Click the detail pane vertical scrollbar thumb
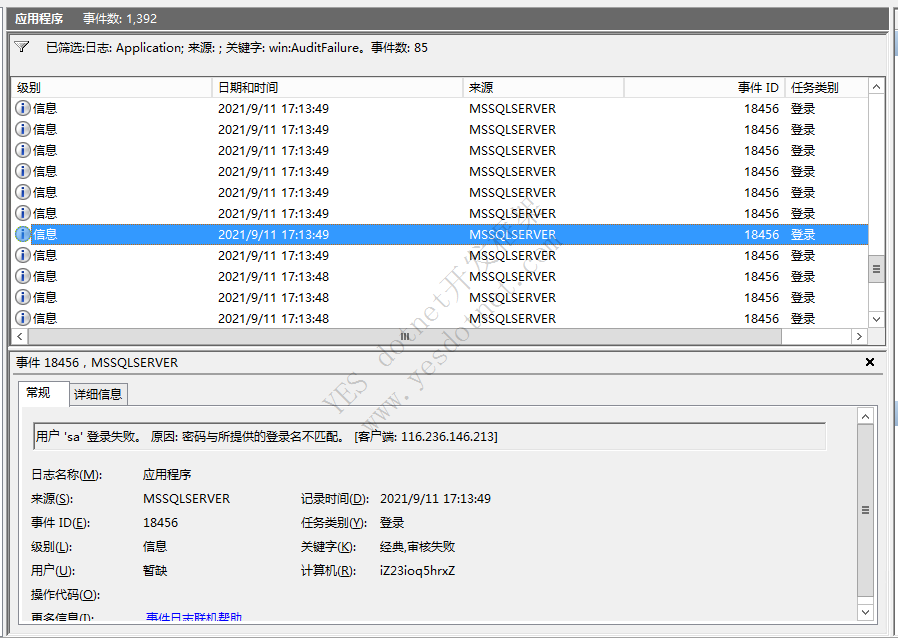 [x=865, y=510]
